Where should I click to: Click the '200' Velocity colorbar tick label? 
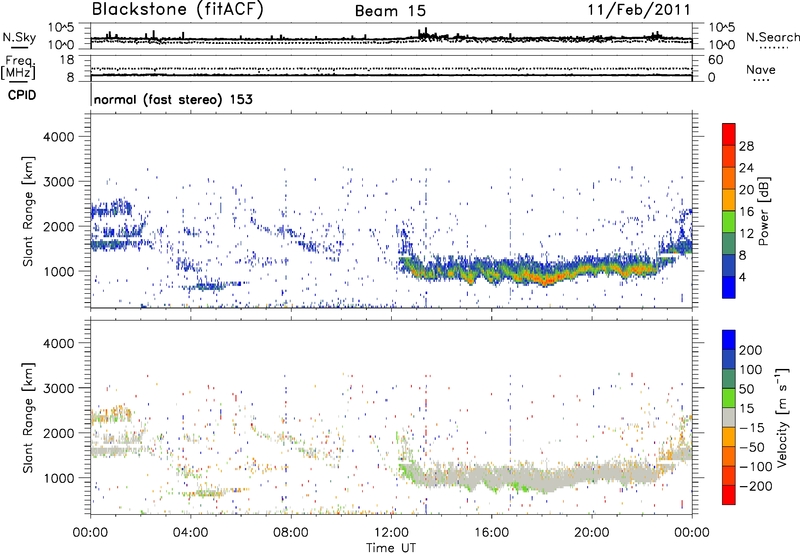[751, 350]
